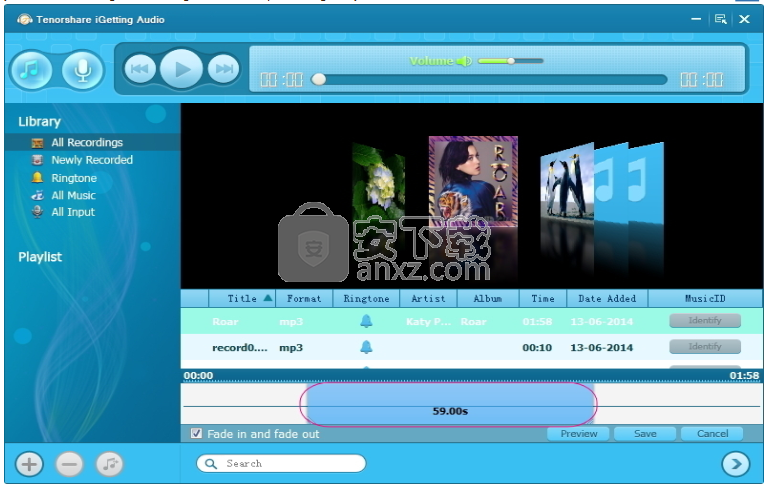
Task: Sort by the Format column header
Action: (x=304, y=299)
